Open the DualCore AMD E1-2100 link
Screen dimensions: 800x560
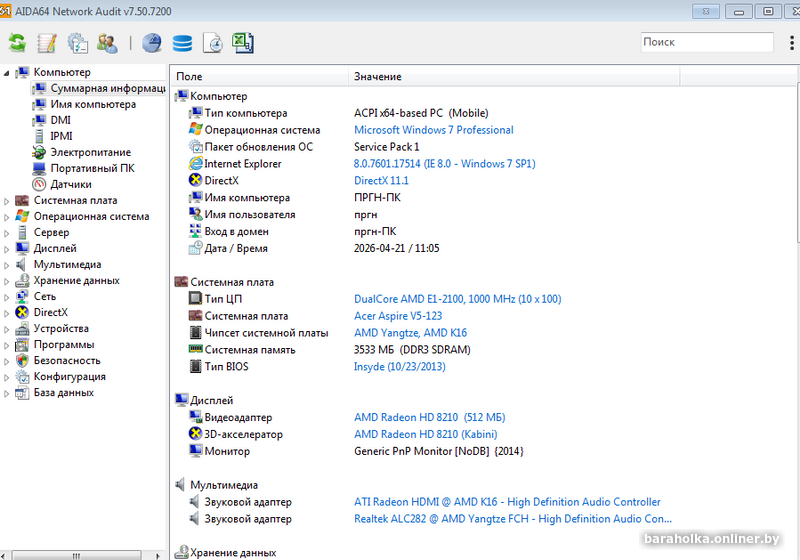coord(458,299)
